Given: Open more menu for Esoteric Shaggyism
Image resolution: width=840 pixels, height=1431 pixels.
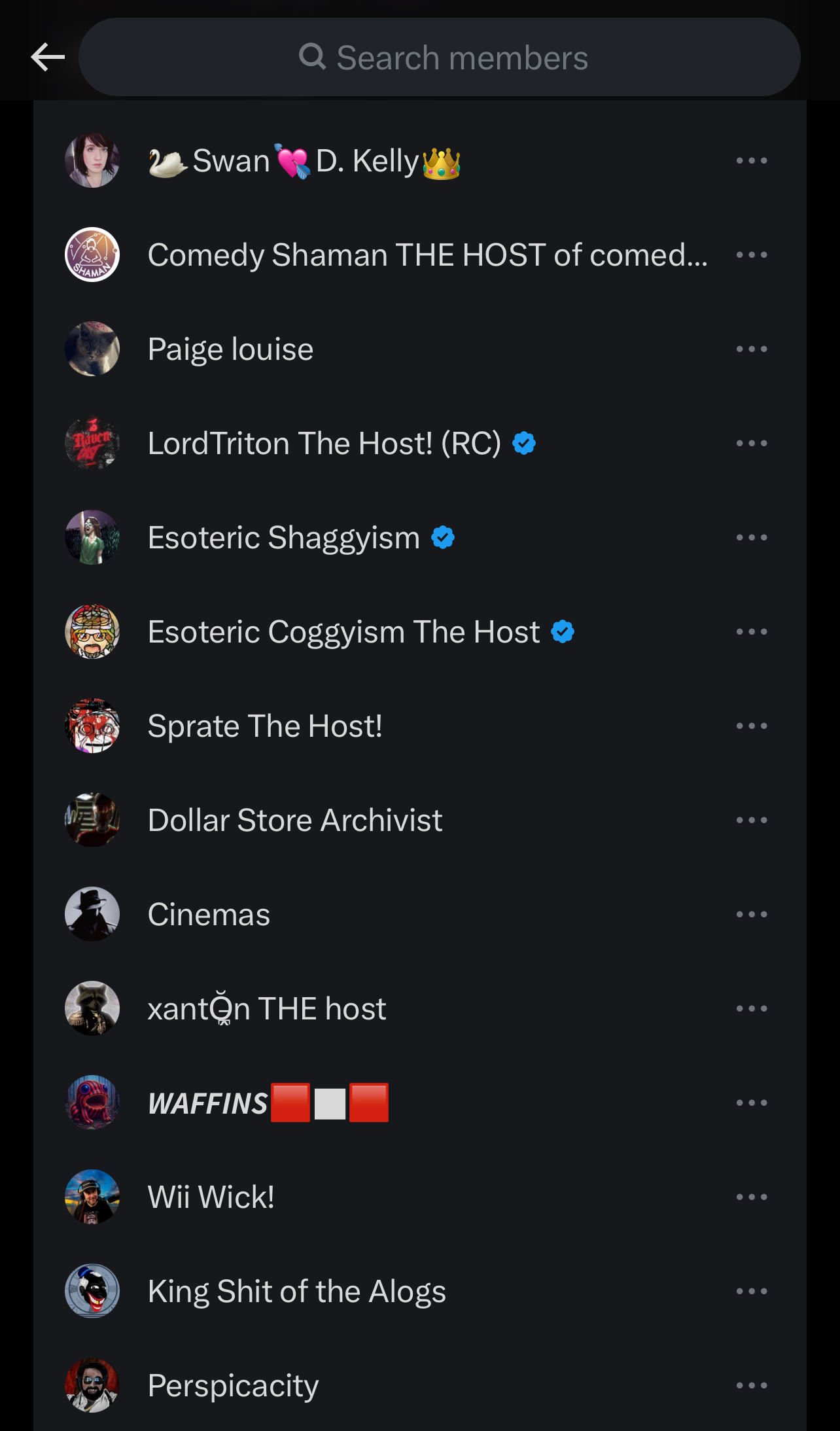Looking at the screenshot, I should [x=751, y=538].
